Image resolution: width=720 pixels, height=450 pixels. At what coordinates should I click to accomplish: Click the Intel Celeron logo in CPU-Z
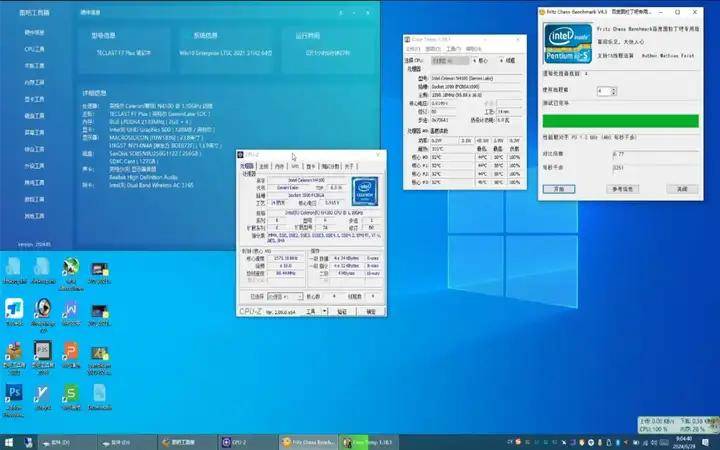tap(365, 191)
